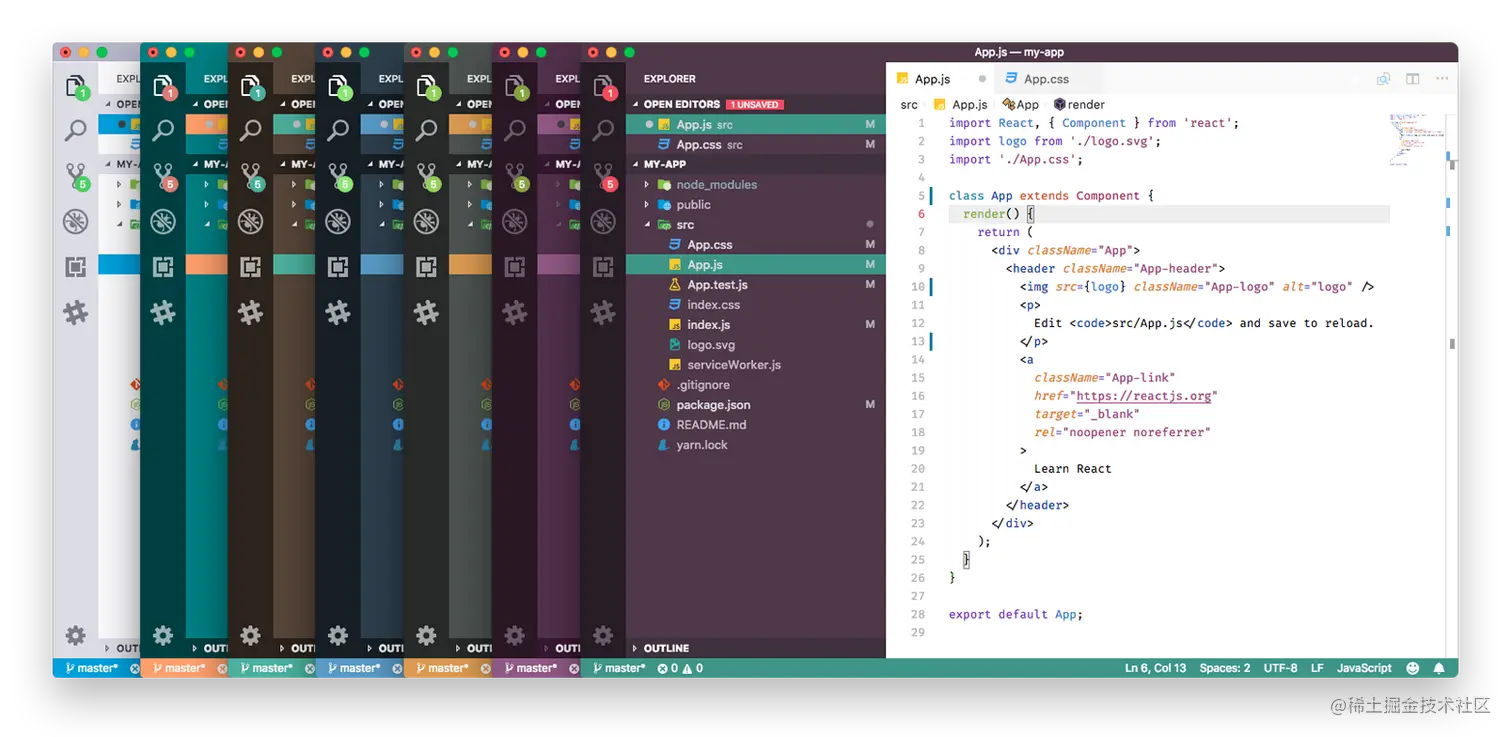Open Debug view in the frontmost window
This screenshot has height=737, width=1512.
point(603,221)
